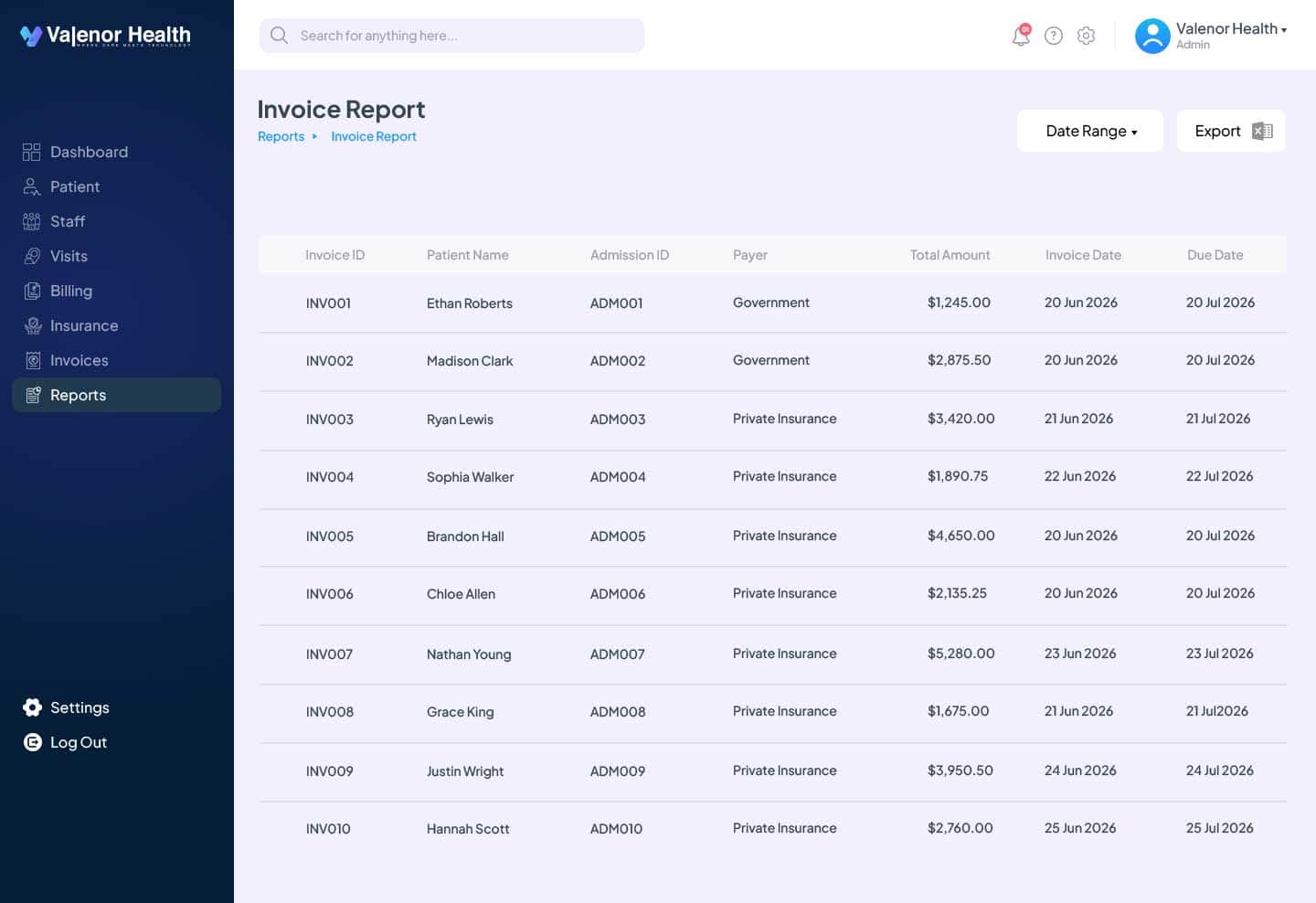The width and height of the screenshot is (1316, 903).
Task: Select invoice INV006 cell
Action: [x=330, y=594]
